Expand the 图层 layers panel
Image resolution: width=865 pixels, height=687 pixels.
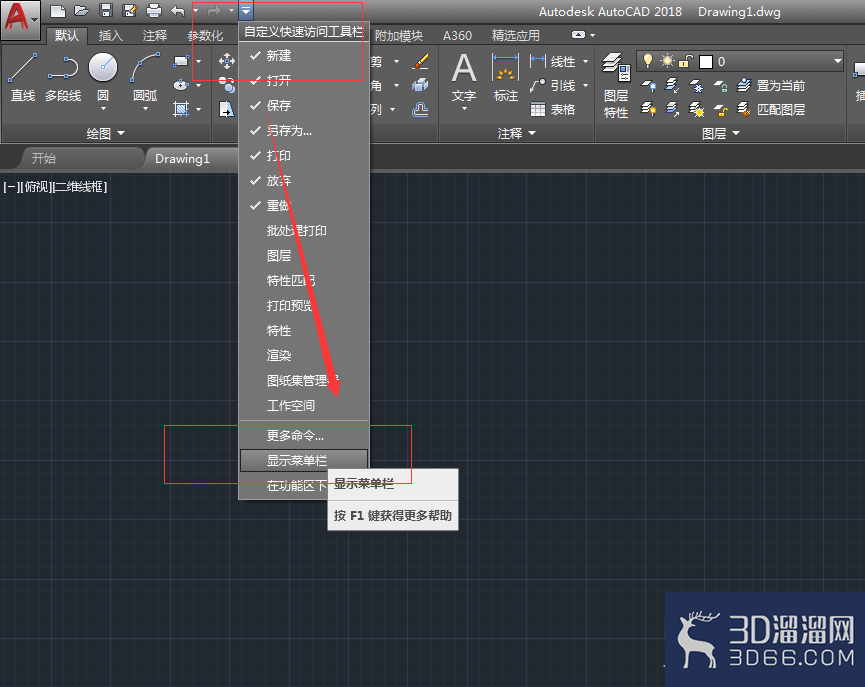coord(720,133)
